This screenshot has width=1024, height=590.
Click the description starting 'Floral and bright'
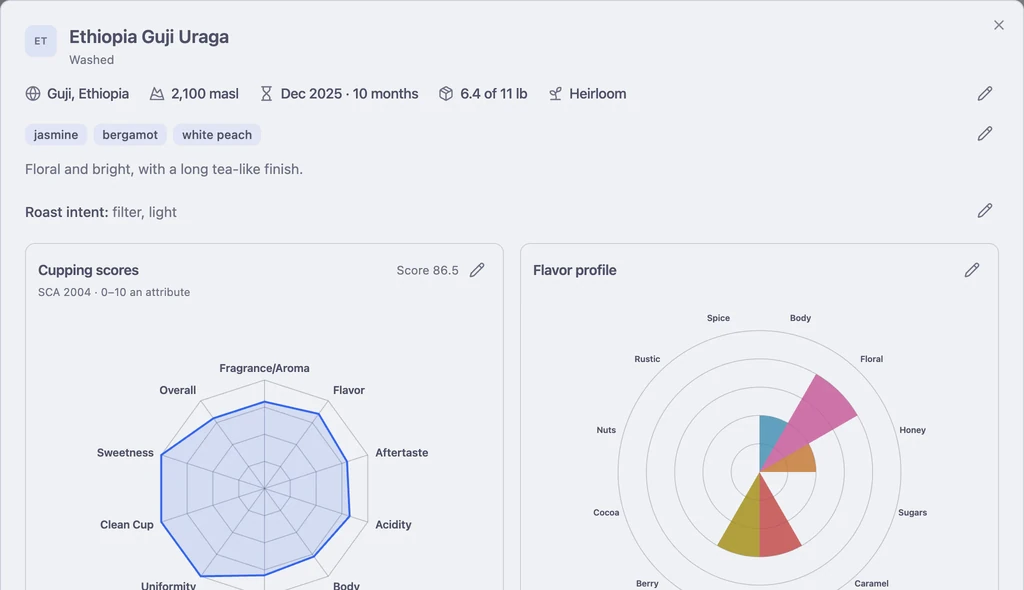click(x=164, y=169)
